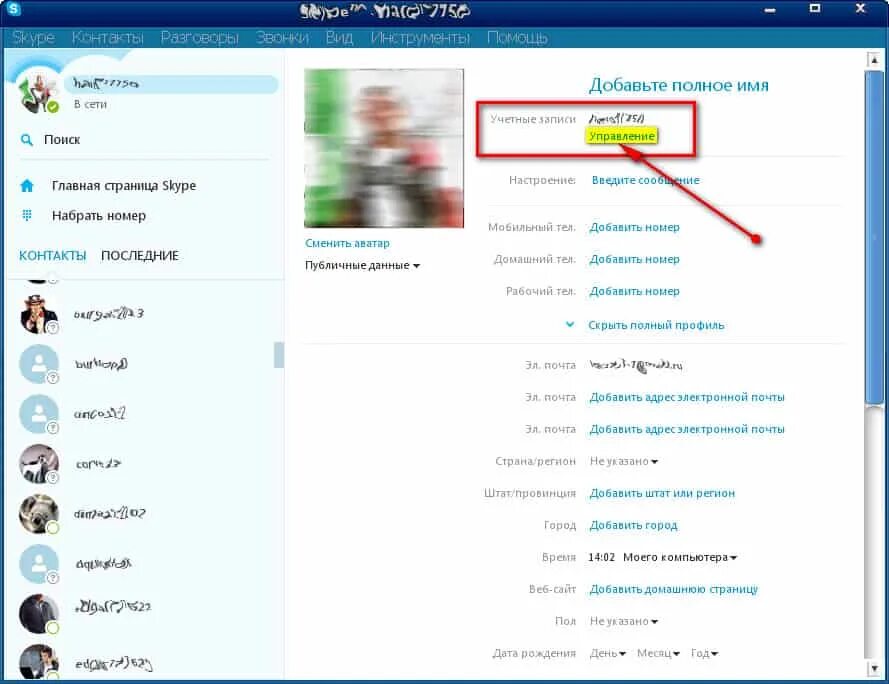Select the Uncle Sam contact avatar
The image size is (889, 684).
coord(38,314)
